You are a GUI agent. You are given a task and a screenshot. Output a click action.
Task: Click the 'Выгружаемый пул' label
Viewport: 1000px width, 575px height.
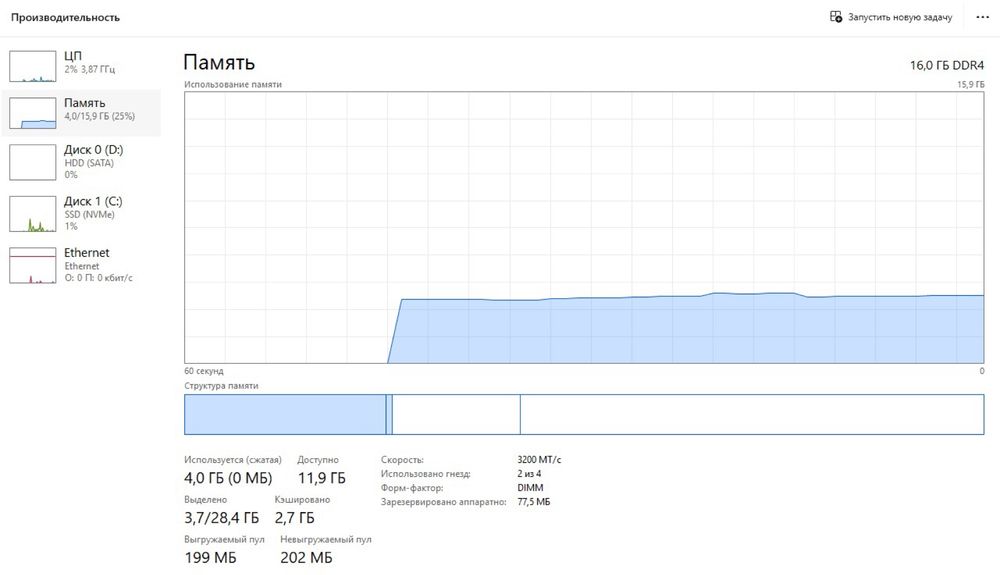click(224, 539)
